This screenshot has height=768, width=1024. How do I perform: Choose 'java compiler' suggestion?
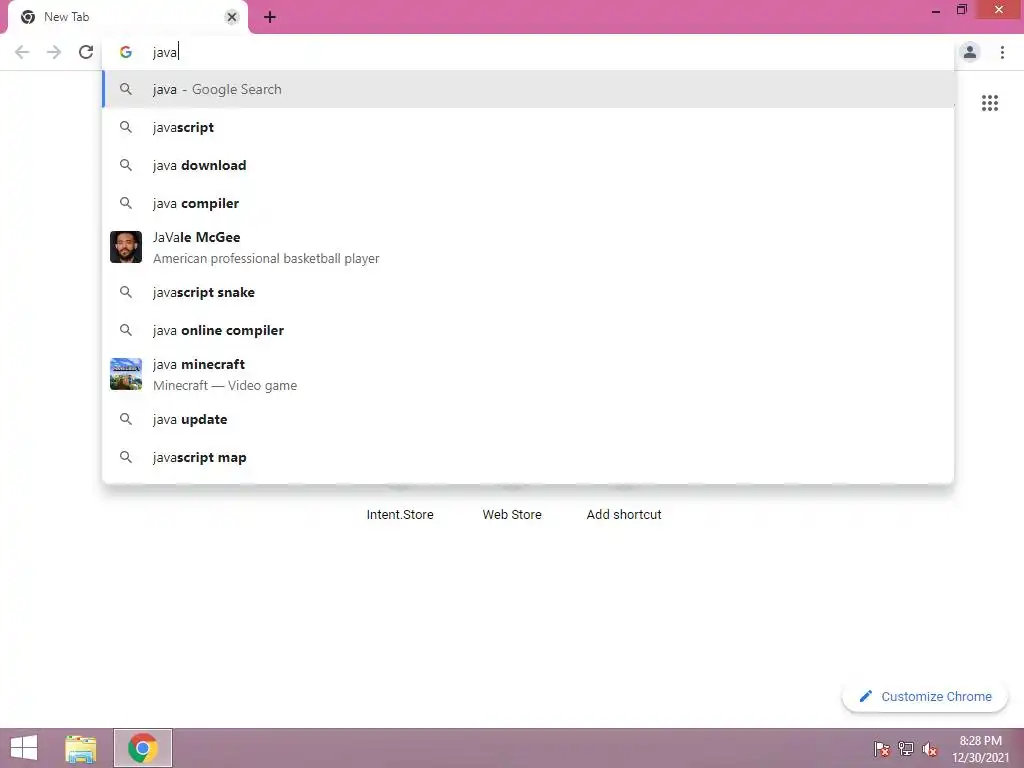[x=528, y=203]
